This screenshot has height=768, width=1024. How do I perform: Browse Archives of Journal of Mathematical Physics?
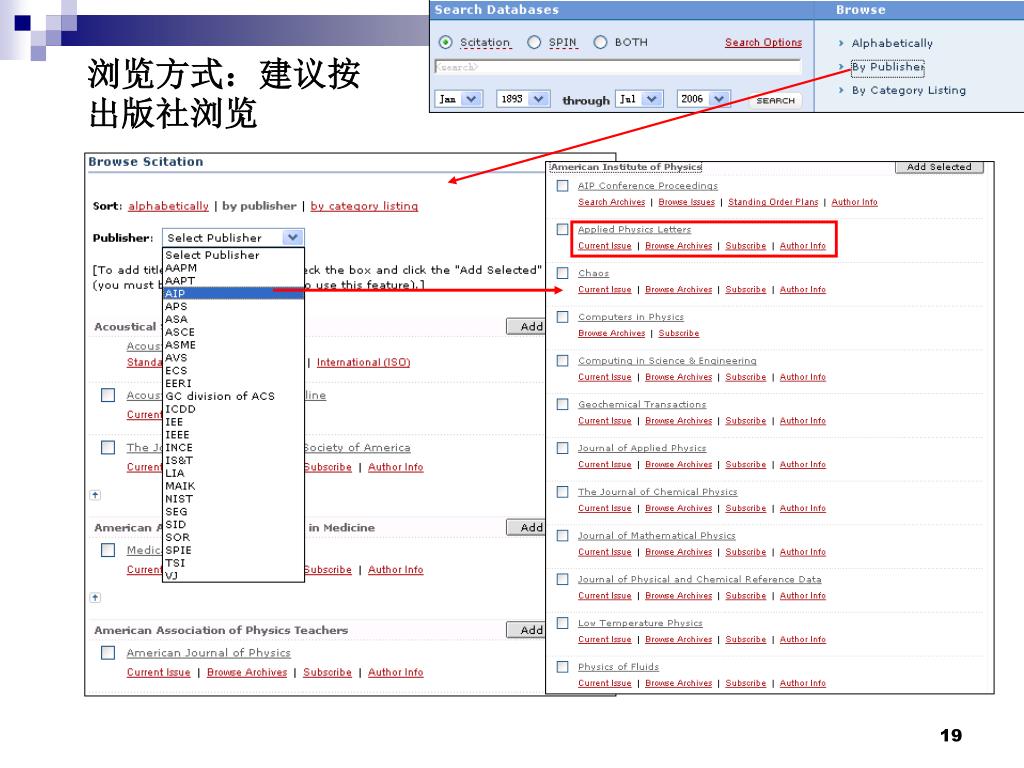tap(679, 552)
